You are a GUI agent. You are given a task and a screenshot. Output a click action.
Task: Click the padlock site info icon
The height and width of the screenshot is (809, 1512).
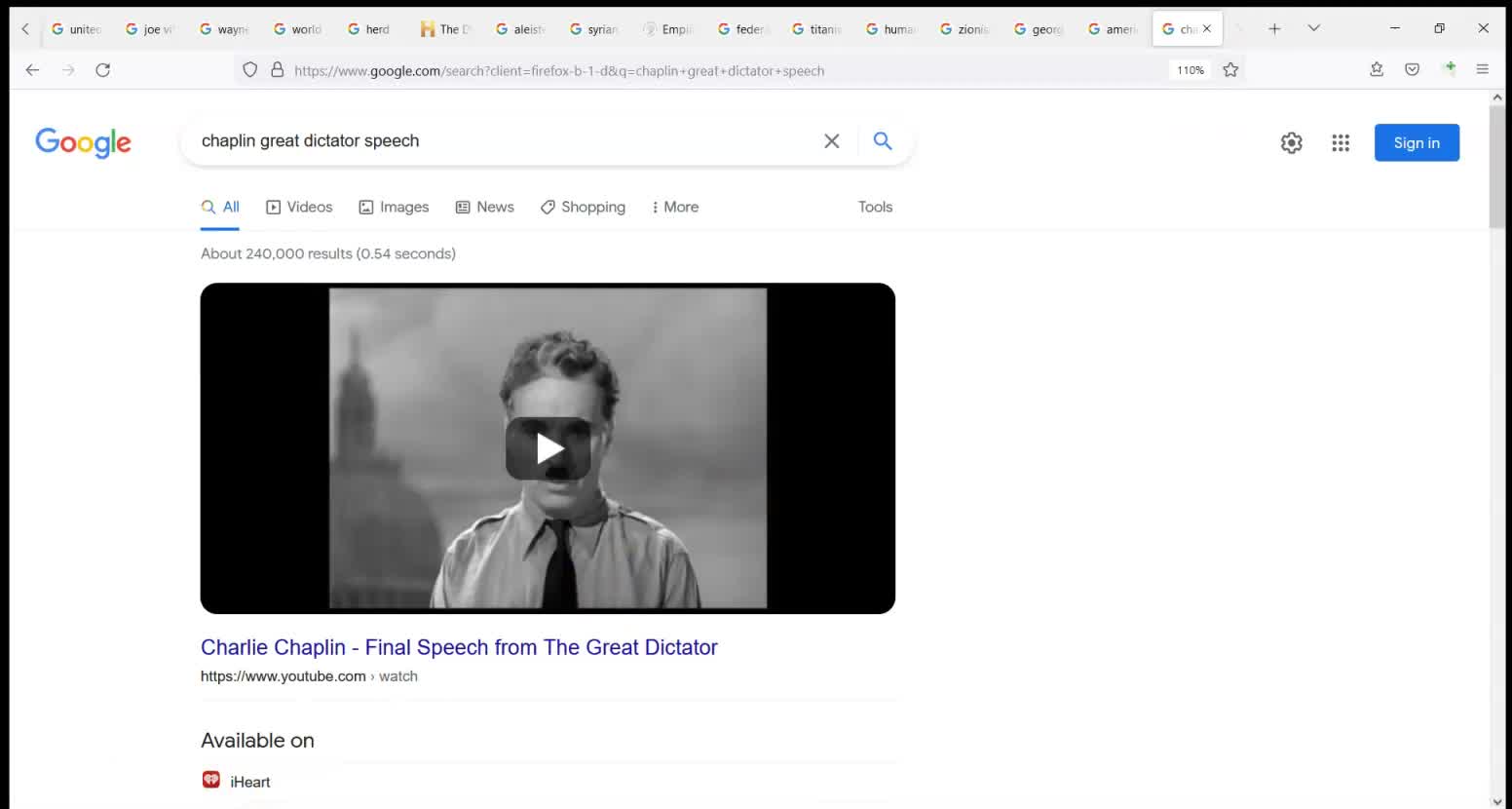(277, 70)
